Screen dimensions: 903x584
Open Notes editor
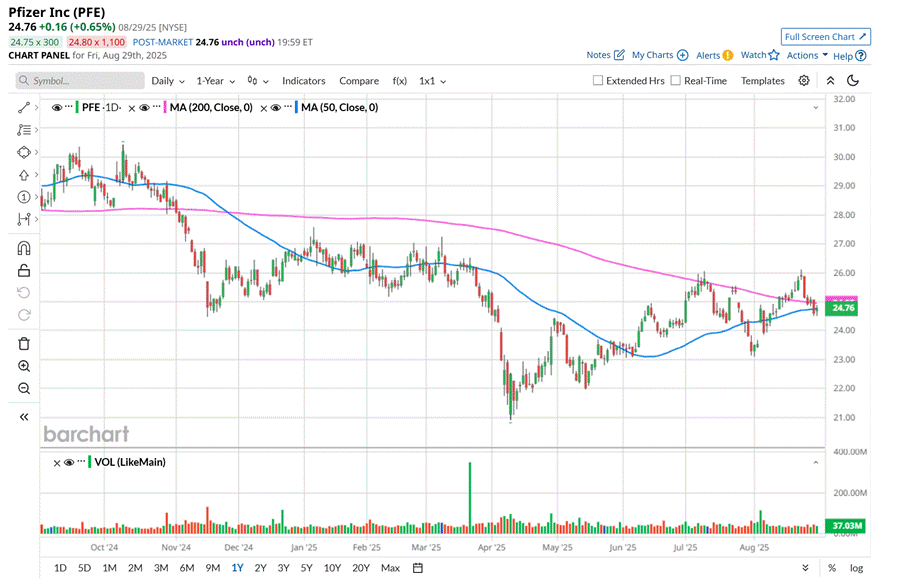pos(605,55)
